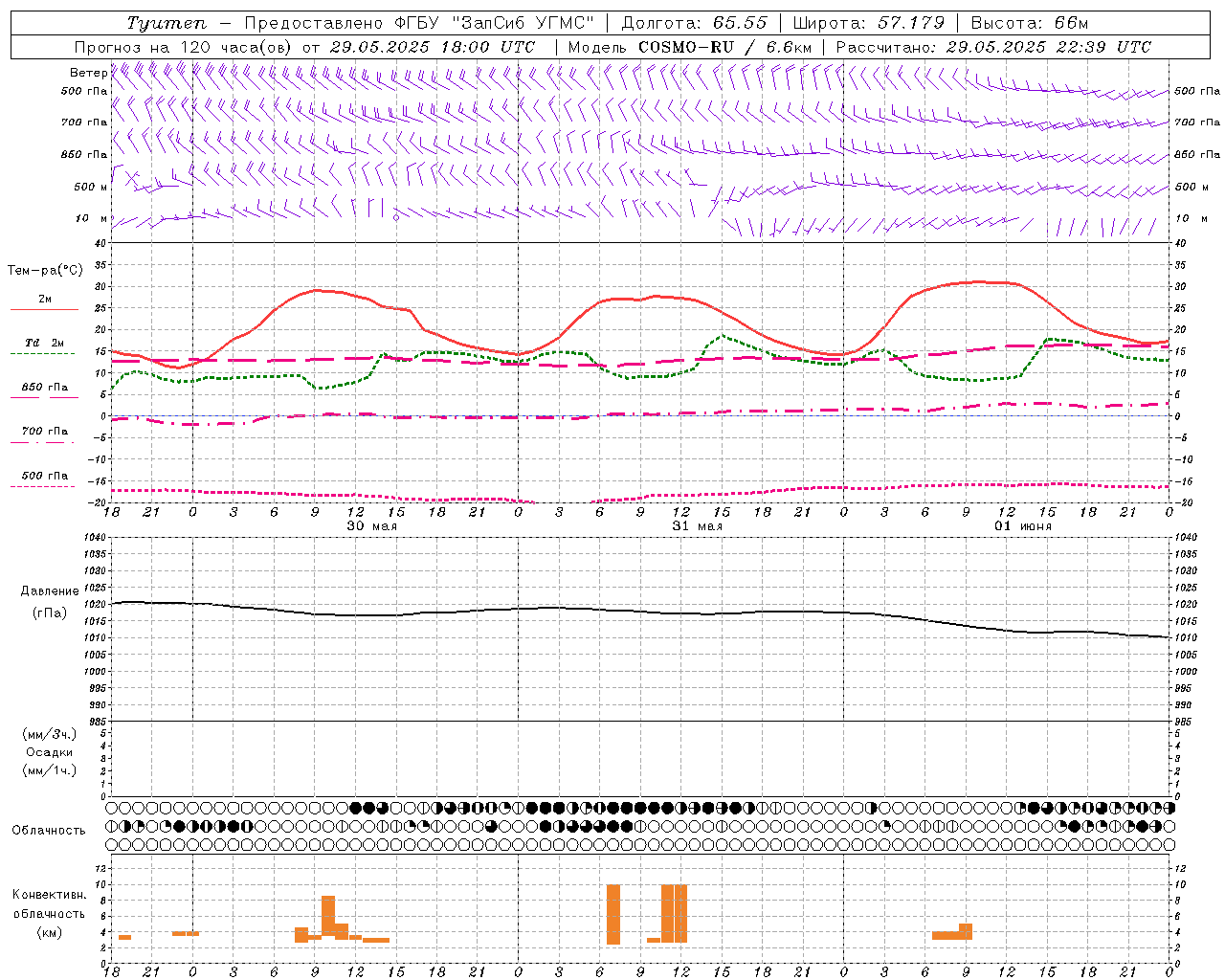Click the dotted "500 гПа" temperature legend line

click(x=44, y=486)
